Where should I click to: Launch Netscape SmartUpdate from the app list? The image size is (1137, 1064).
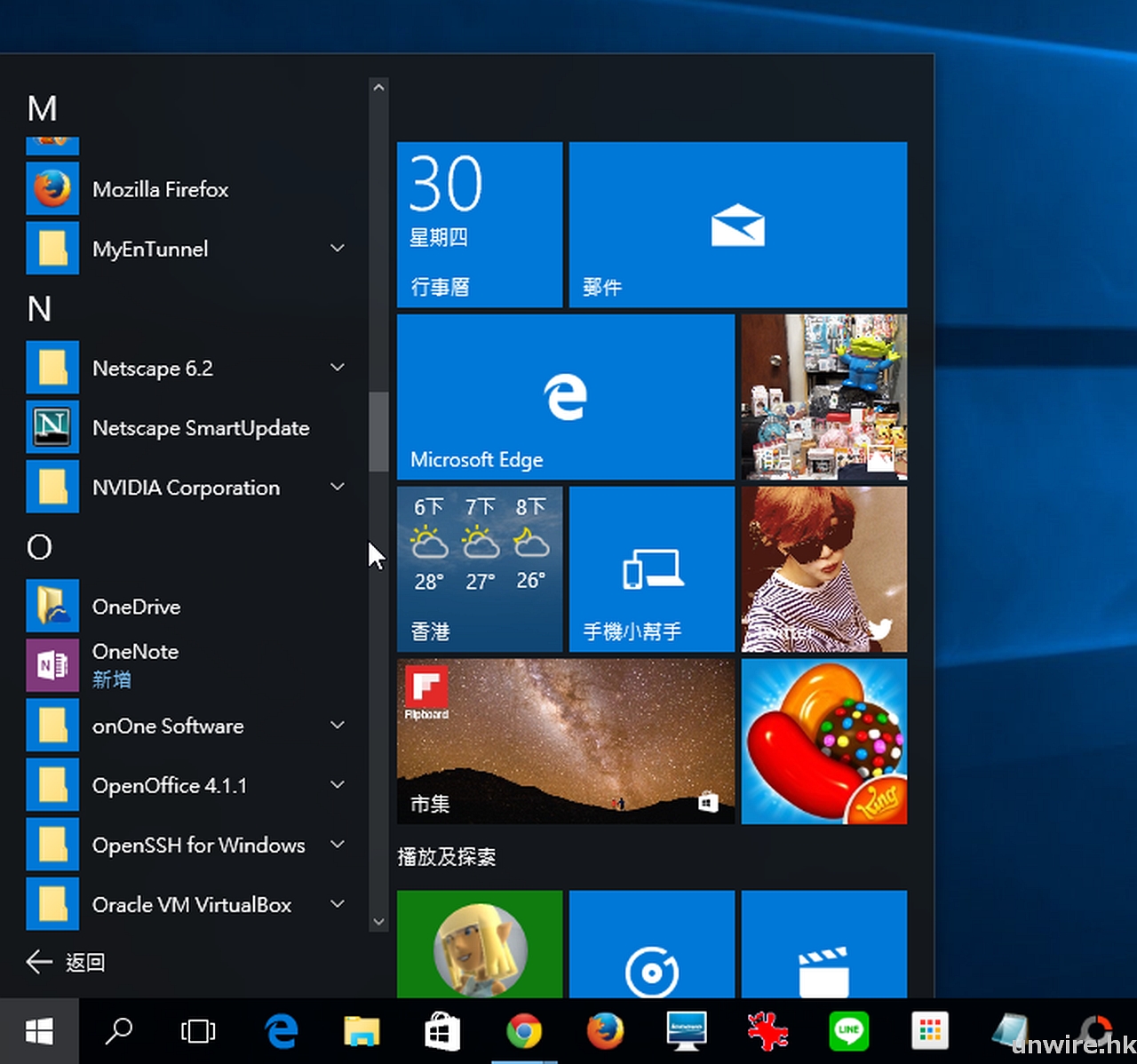[x=200, y=428]
